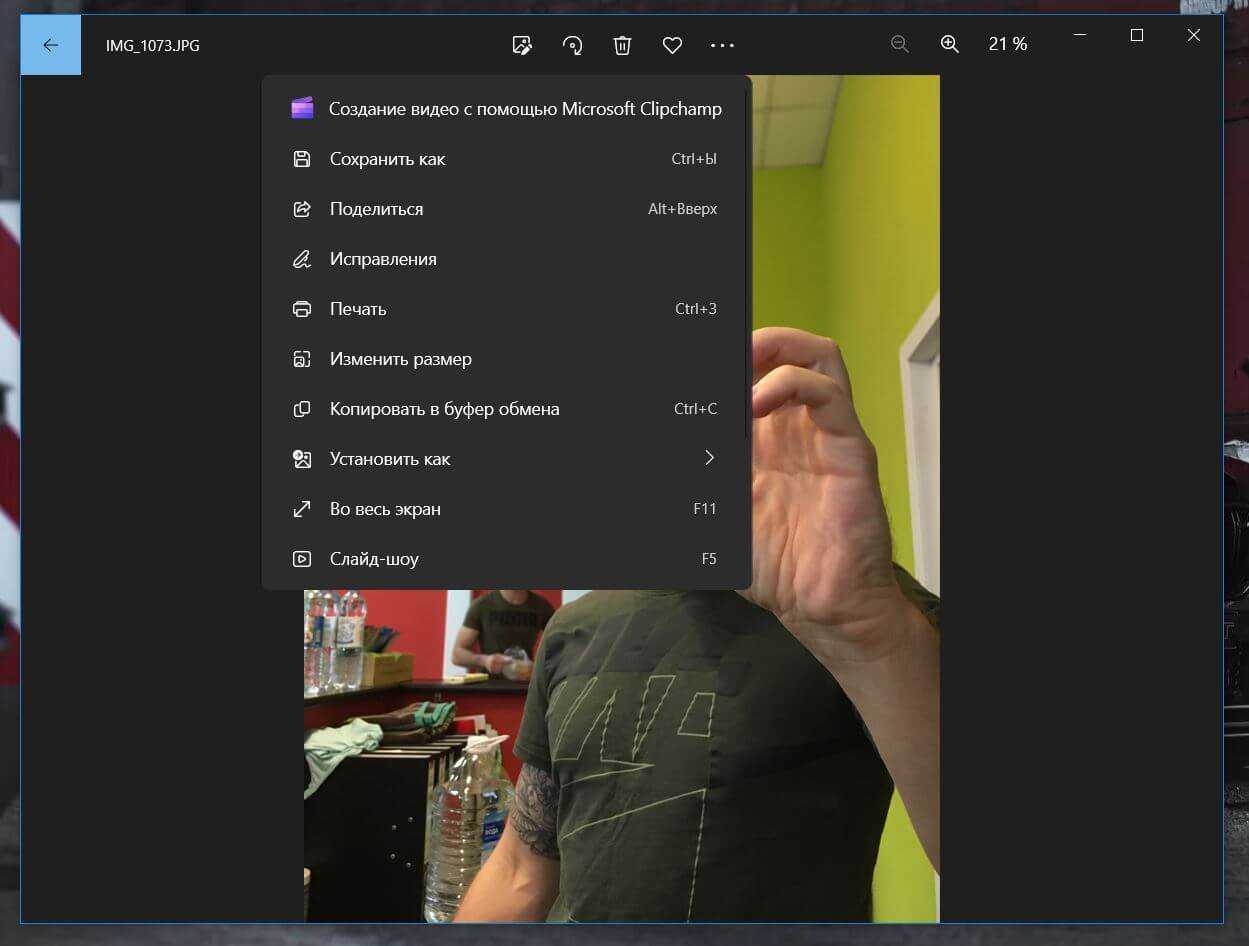Open the 21 % zoom level control
This screenshot has height=946, width=1249.
1007,44
